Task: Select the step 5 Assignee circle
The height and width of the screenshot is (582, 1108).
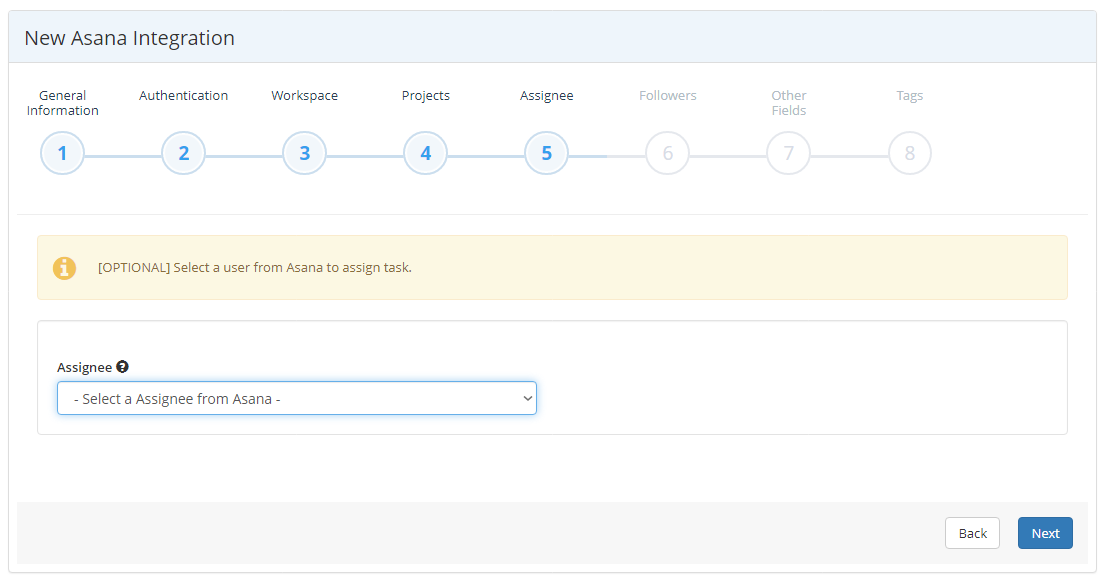Action: click(x=546, y=152)
